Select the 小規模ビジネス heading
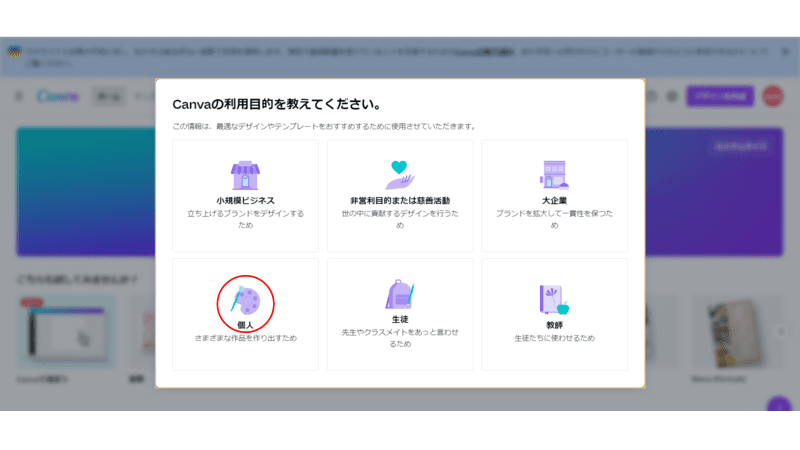The width and height of the screenshot is (800, 450). click(x=245, y=201)
